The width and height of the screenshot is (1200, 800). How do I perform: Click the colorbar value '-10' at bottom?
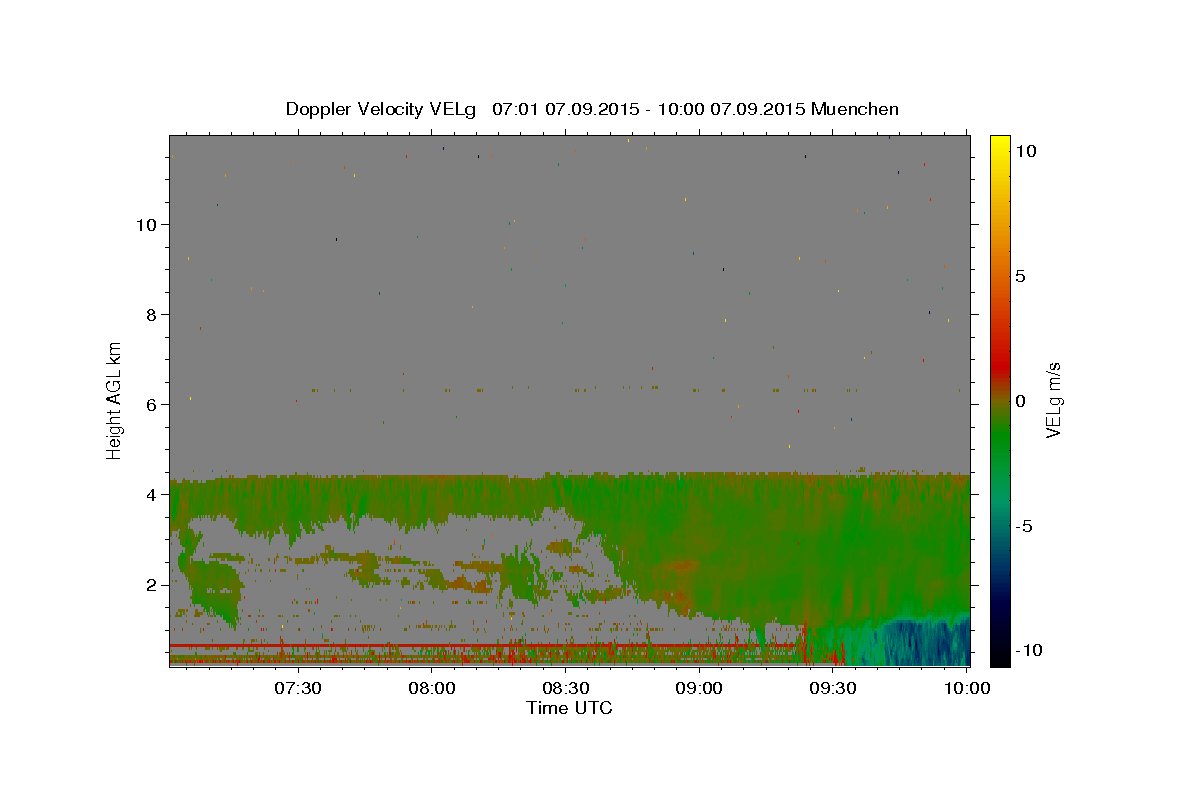pos(1029,651)
